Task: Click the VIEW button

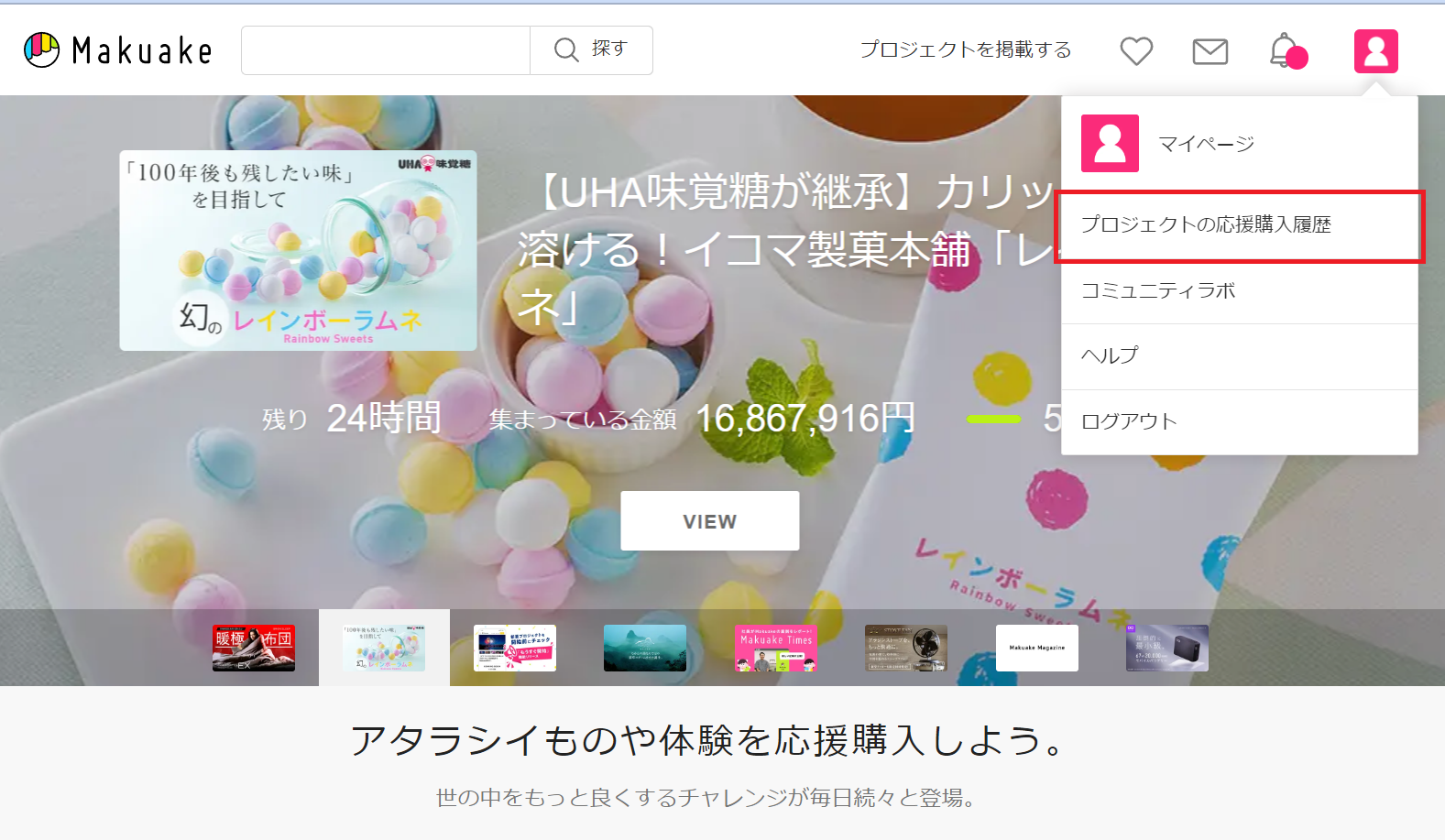Action: tap(710, 521)
